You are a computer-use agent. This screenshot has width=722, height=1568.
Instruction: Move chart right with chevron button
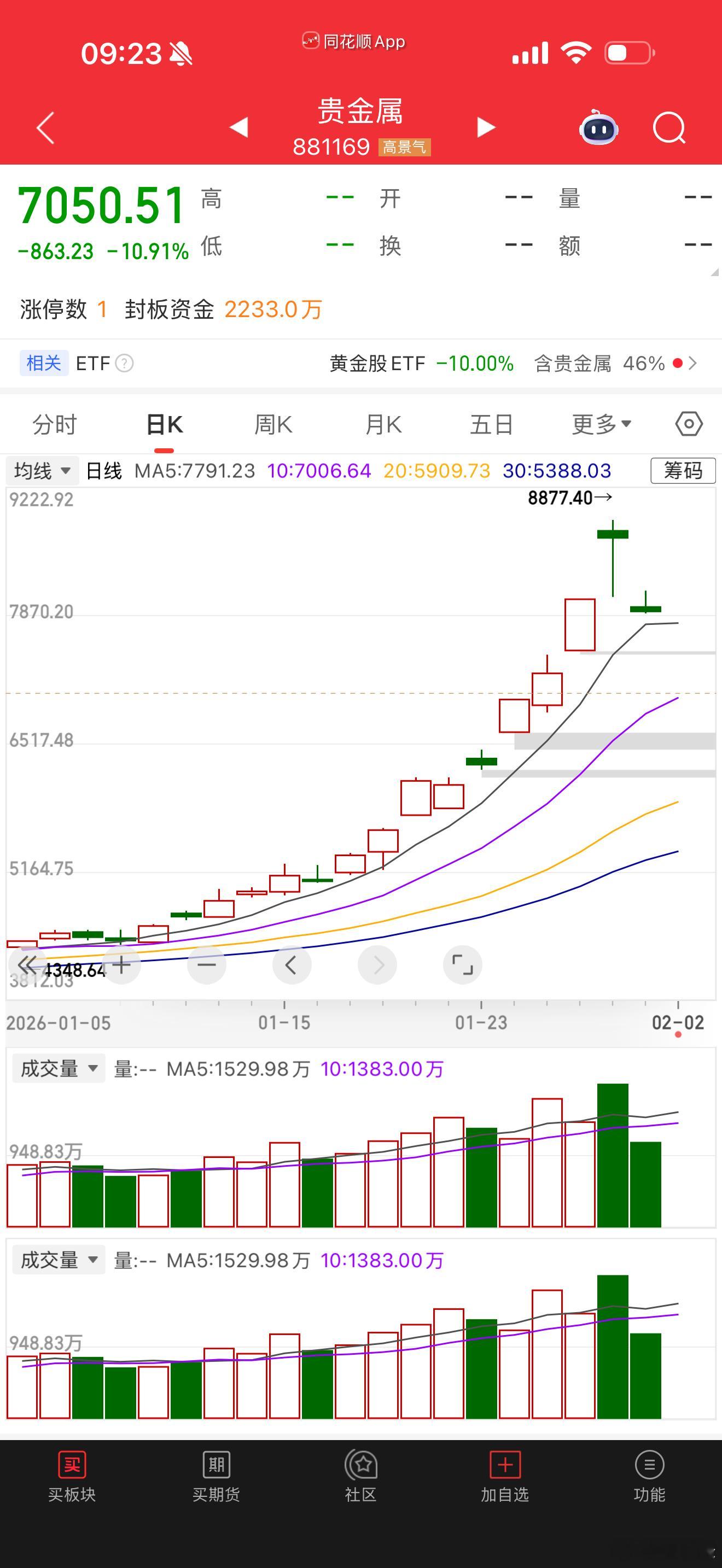(377, 965)
